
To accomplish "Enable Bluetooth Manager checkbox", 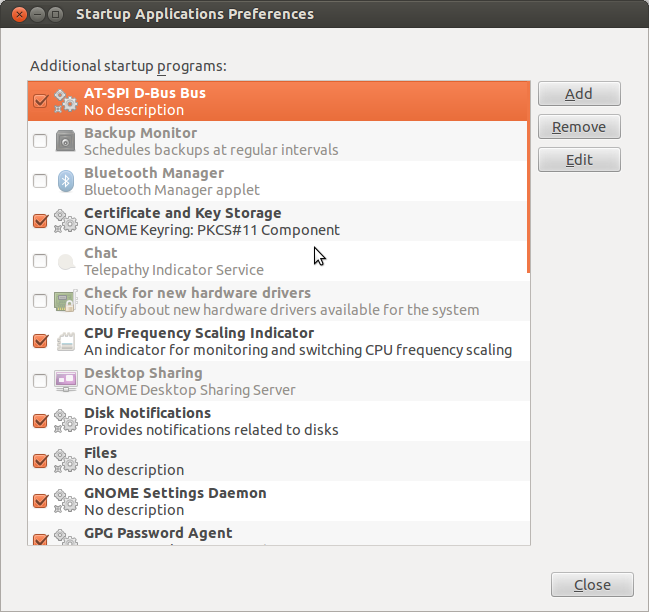I will pyautogui.click(x=40, y=181).
